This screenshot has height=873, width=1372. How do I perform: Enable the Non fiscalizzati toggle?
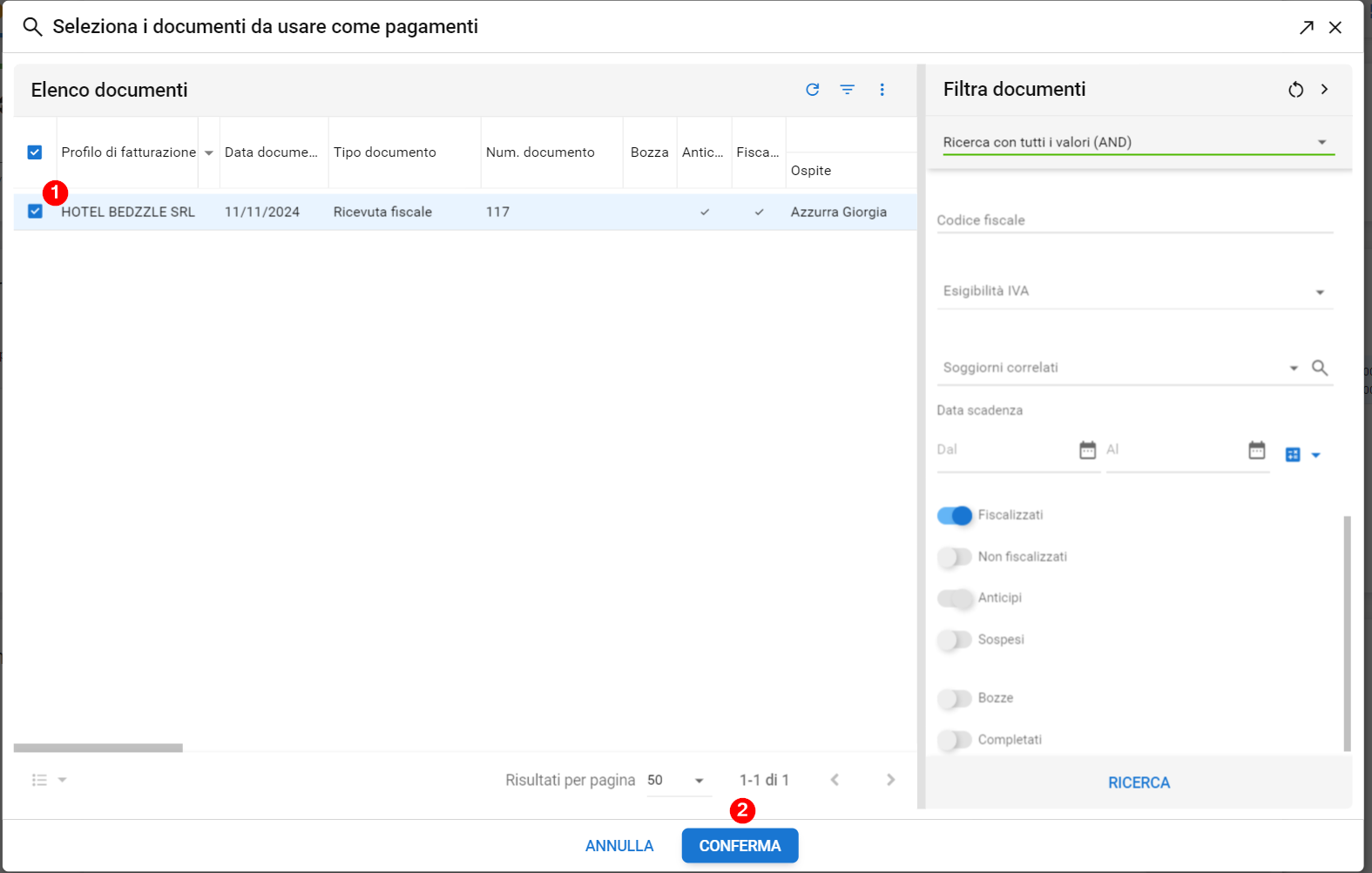pos(955,557)
